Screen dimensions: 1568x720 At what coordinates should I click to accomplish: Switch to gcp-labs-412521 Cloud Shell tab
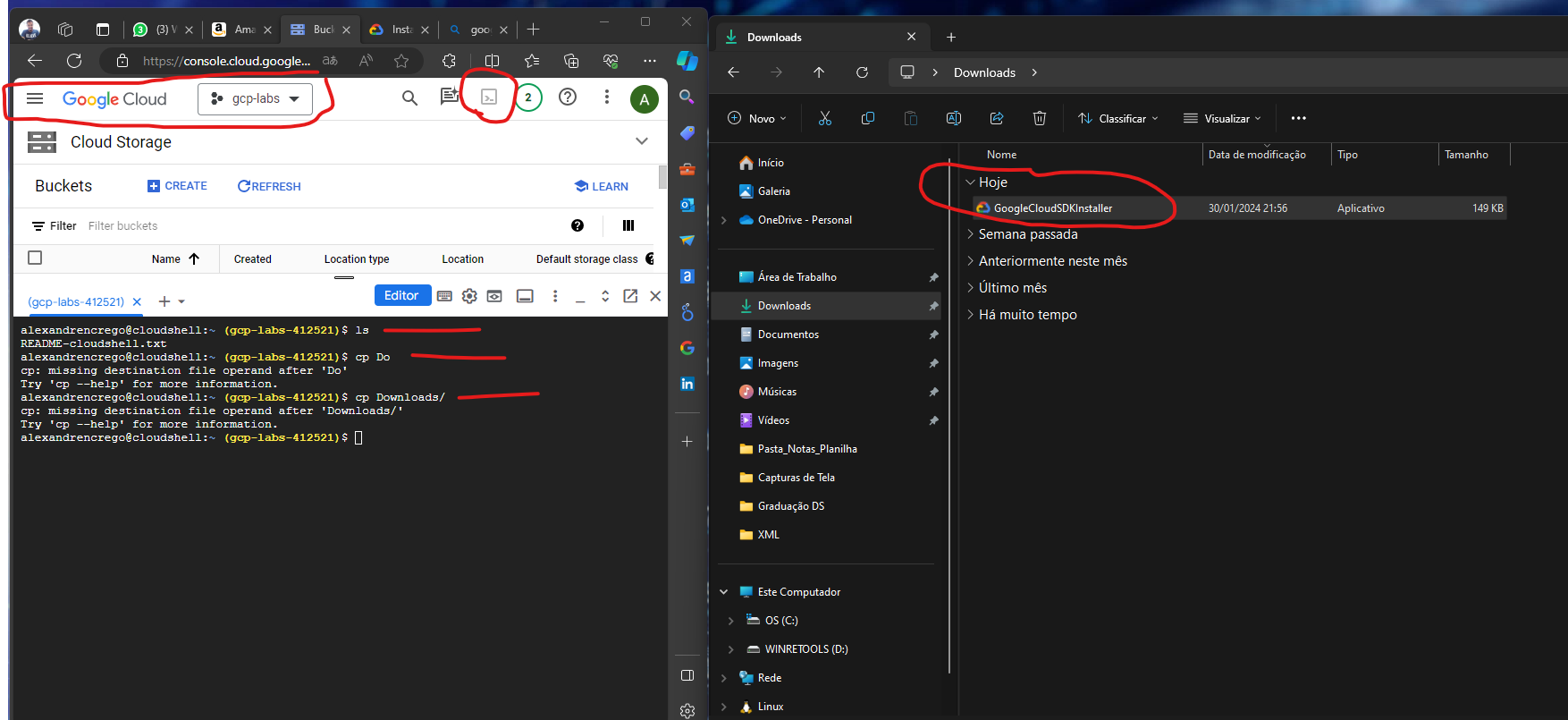coord(76,302)
